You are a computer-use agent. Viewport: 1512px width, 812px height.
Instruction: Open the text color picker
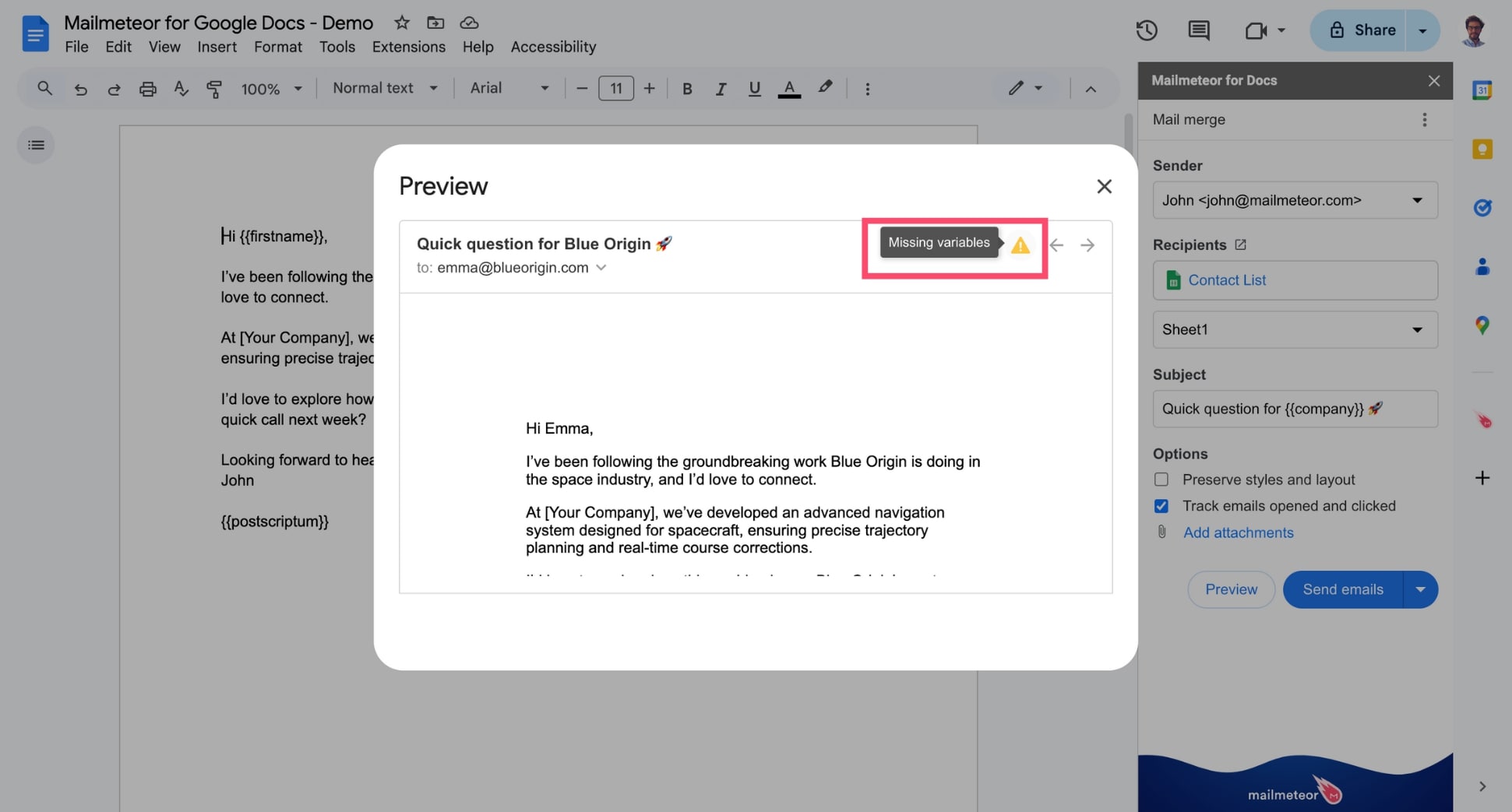[x=789, y=89]
